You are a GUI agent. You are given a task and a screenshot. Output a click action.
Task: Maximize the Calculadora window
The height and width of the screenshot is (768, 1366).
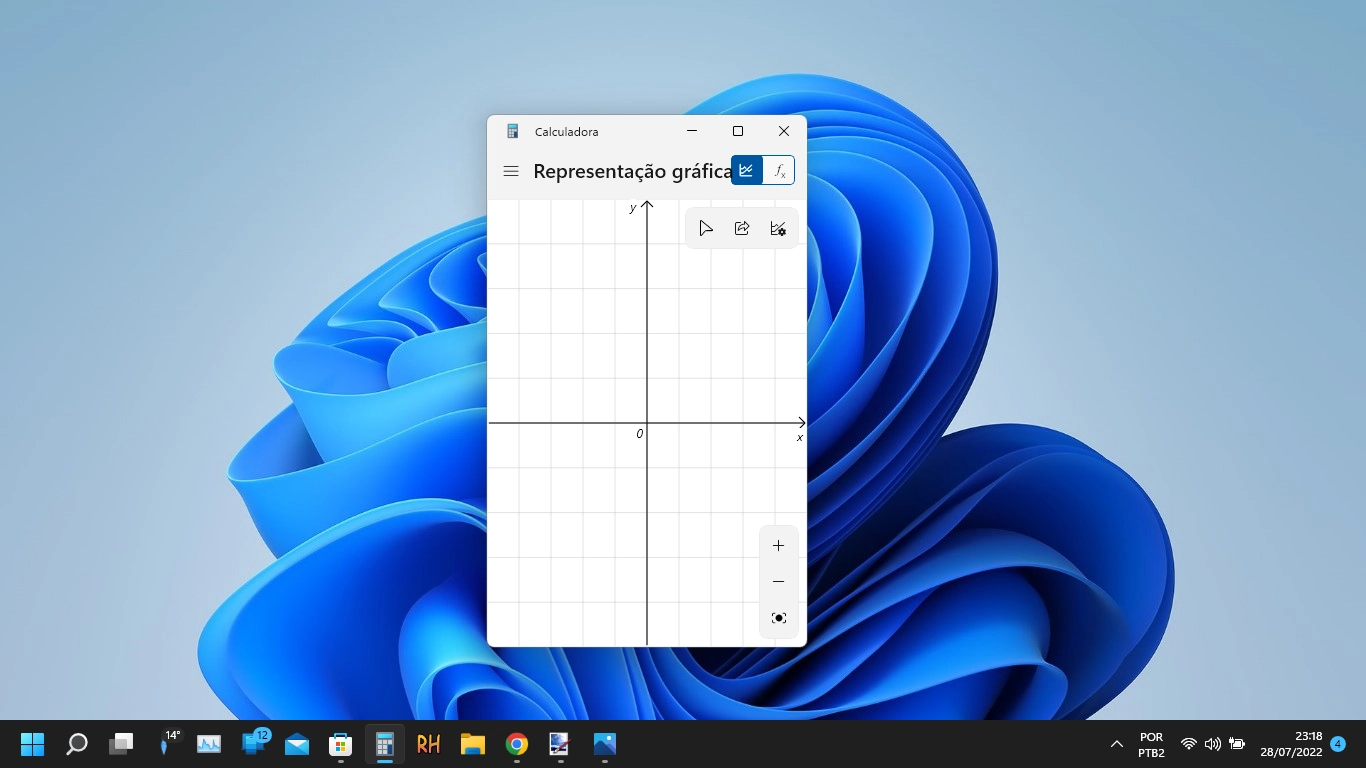(738, 131)
